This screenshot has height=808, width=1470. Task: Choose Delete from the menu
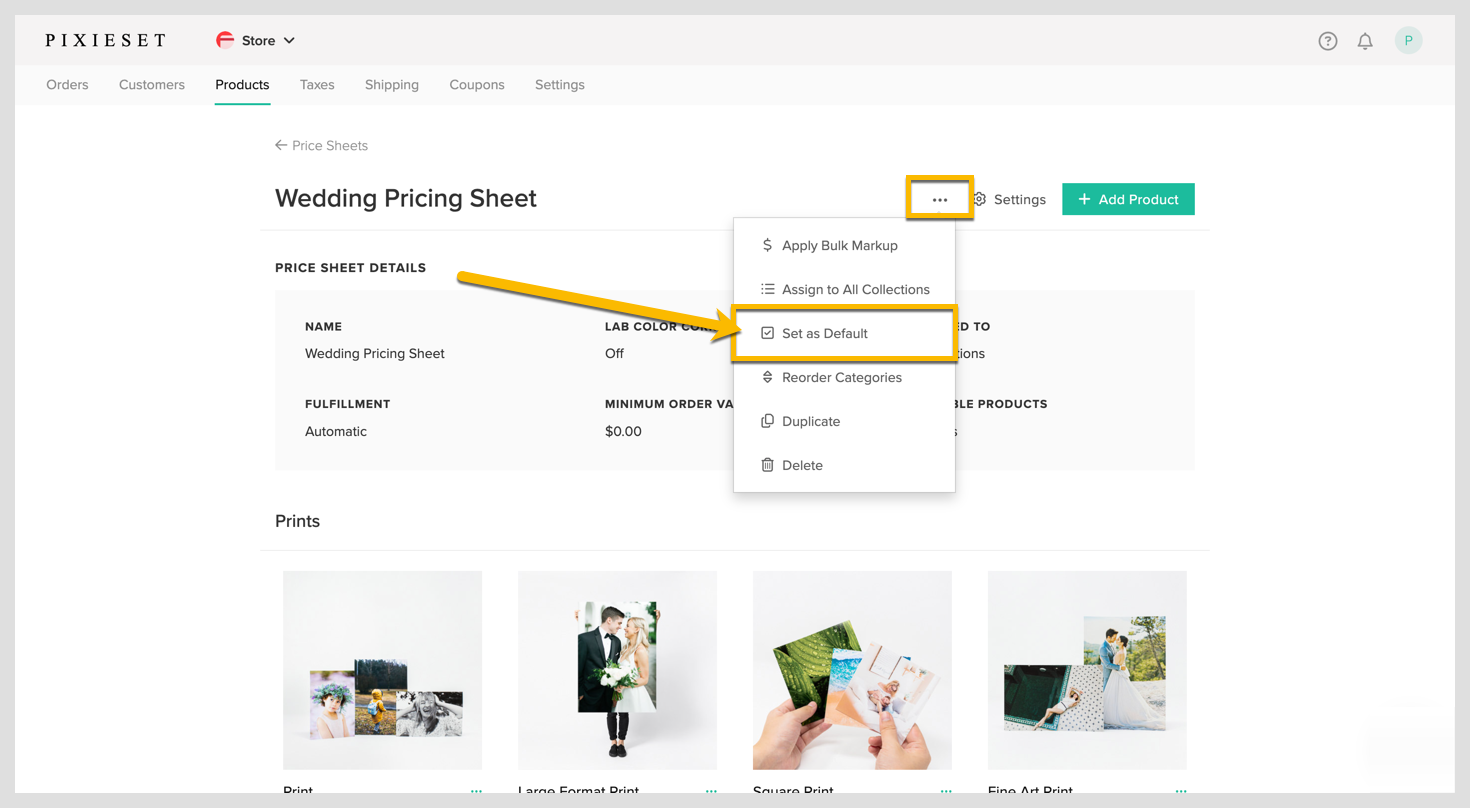[x=844, y=465]
